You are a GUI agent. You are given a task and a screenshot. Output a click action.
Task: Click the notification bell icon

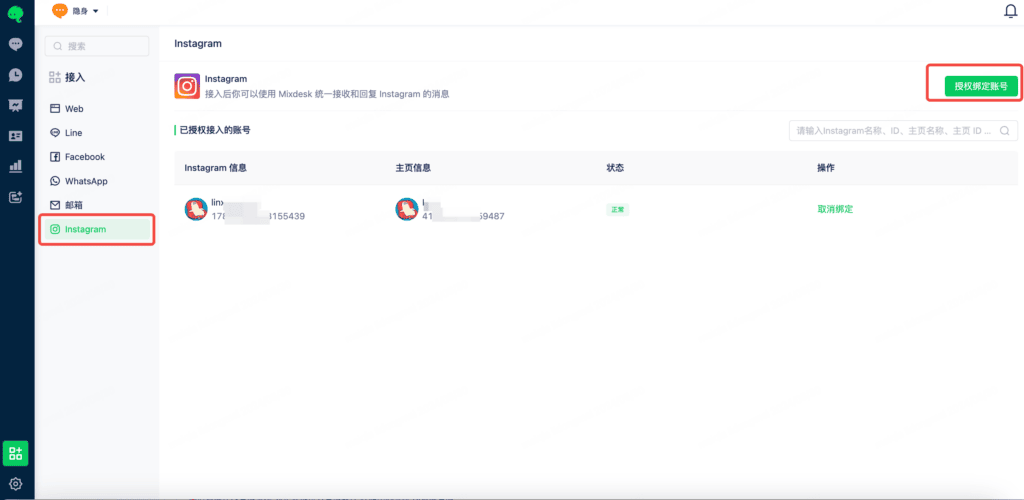point(1010,11)
